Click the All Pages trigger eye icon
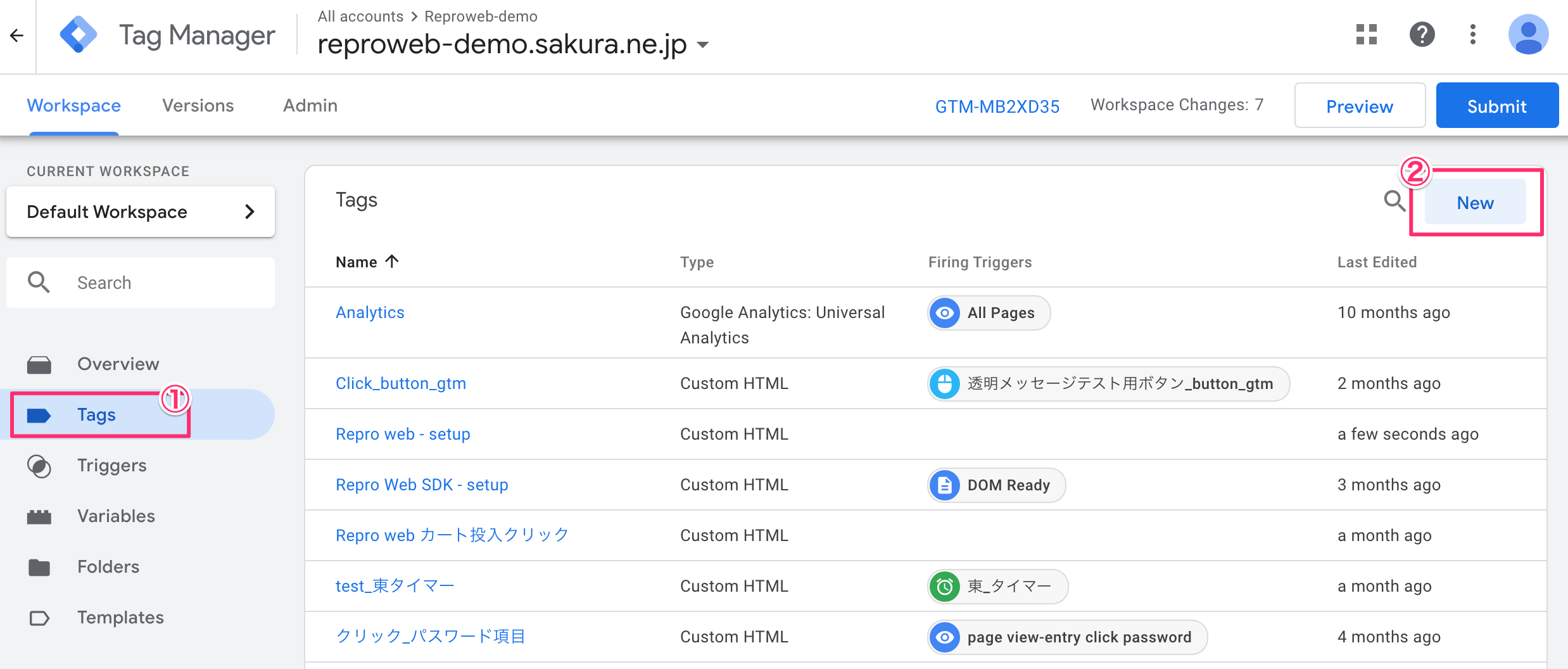1568x669 pixels. tap(945, 313)
